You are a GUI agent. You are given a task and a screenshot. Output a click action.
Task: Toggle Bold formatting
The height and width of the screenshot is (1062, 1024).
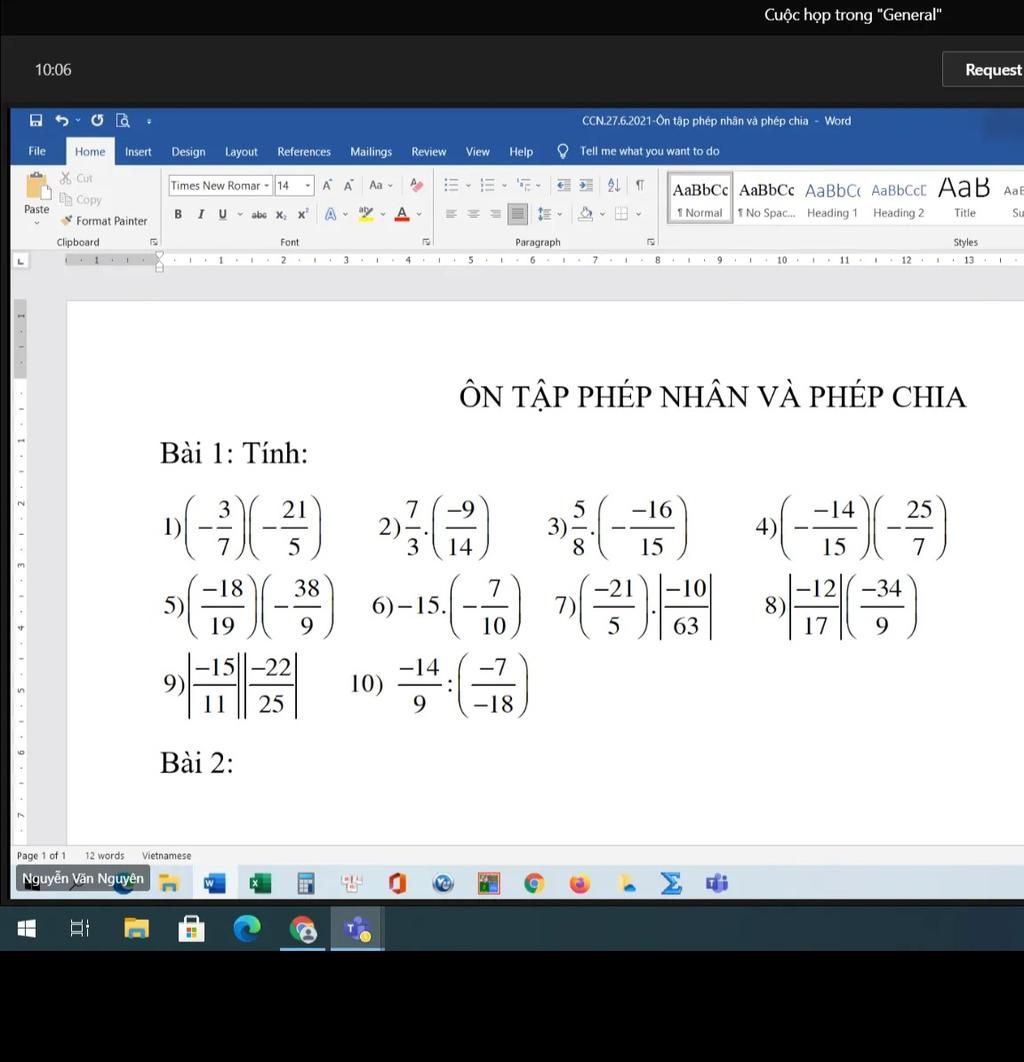click(x=178, y=214)
